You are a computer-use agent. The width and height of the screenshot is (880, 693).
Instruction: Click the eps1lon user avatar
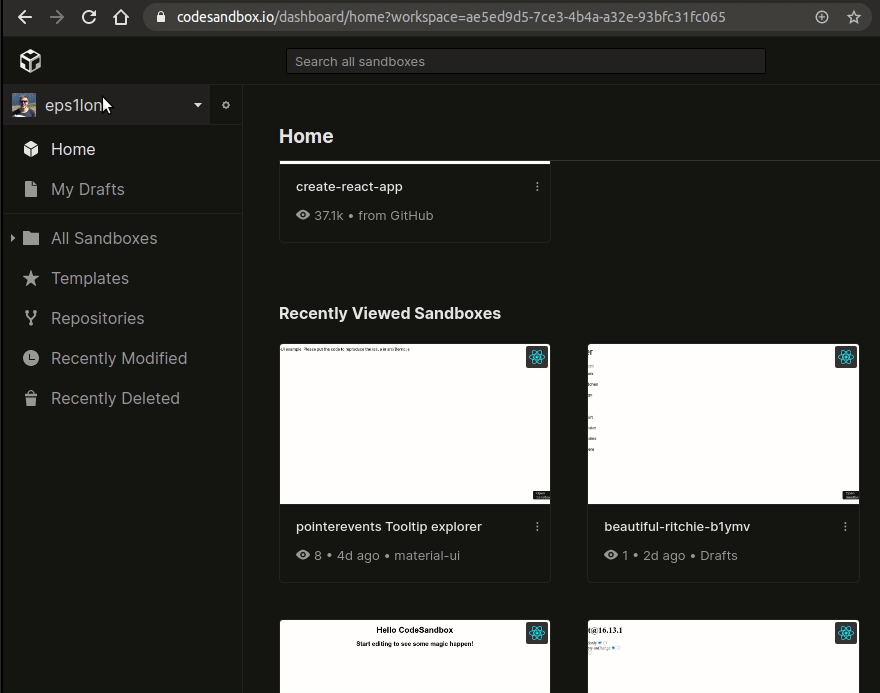(x=24, y=105)
